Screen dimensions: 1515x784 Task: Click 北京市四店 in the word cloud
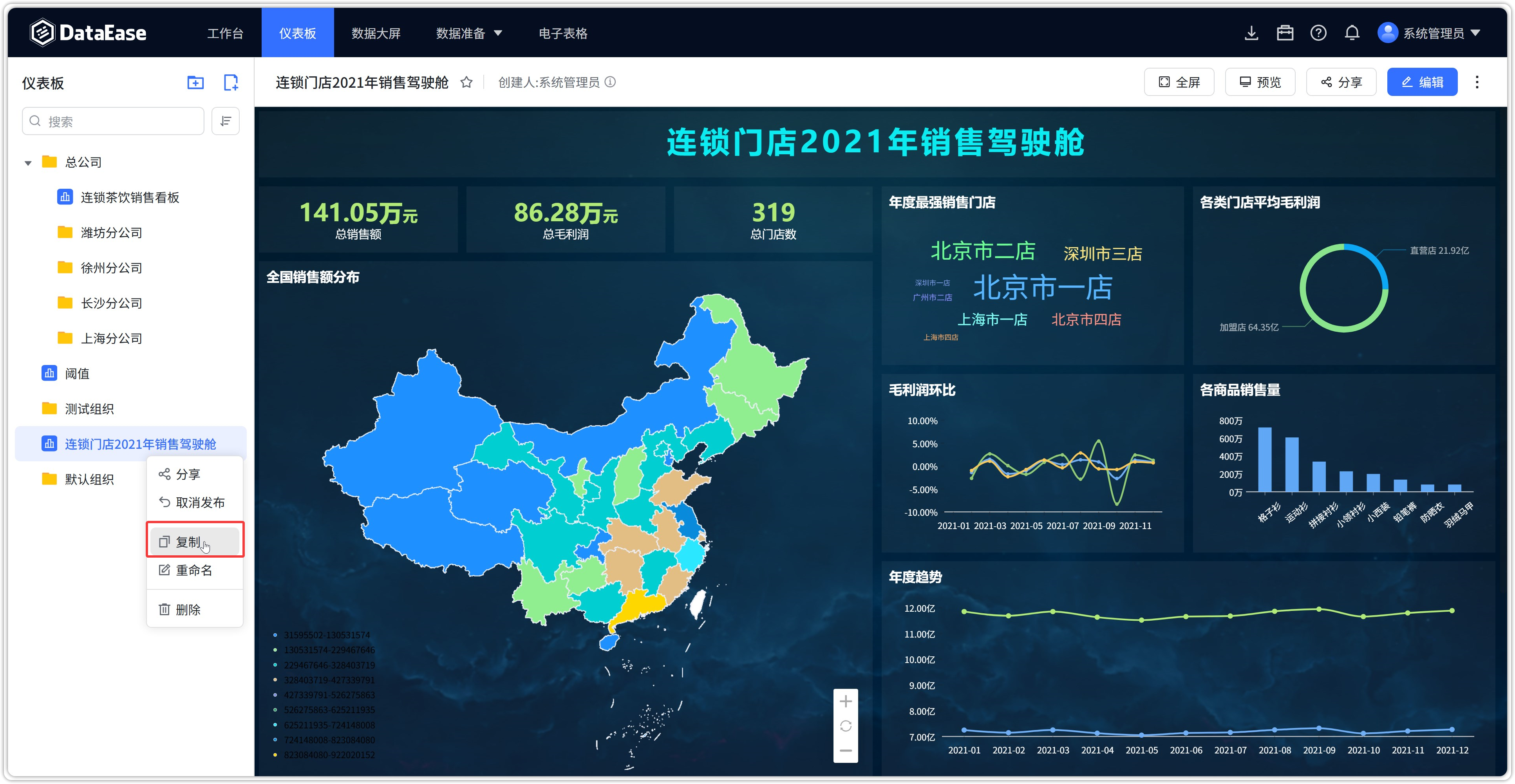(1086, 320)
